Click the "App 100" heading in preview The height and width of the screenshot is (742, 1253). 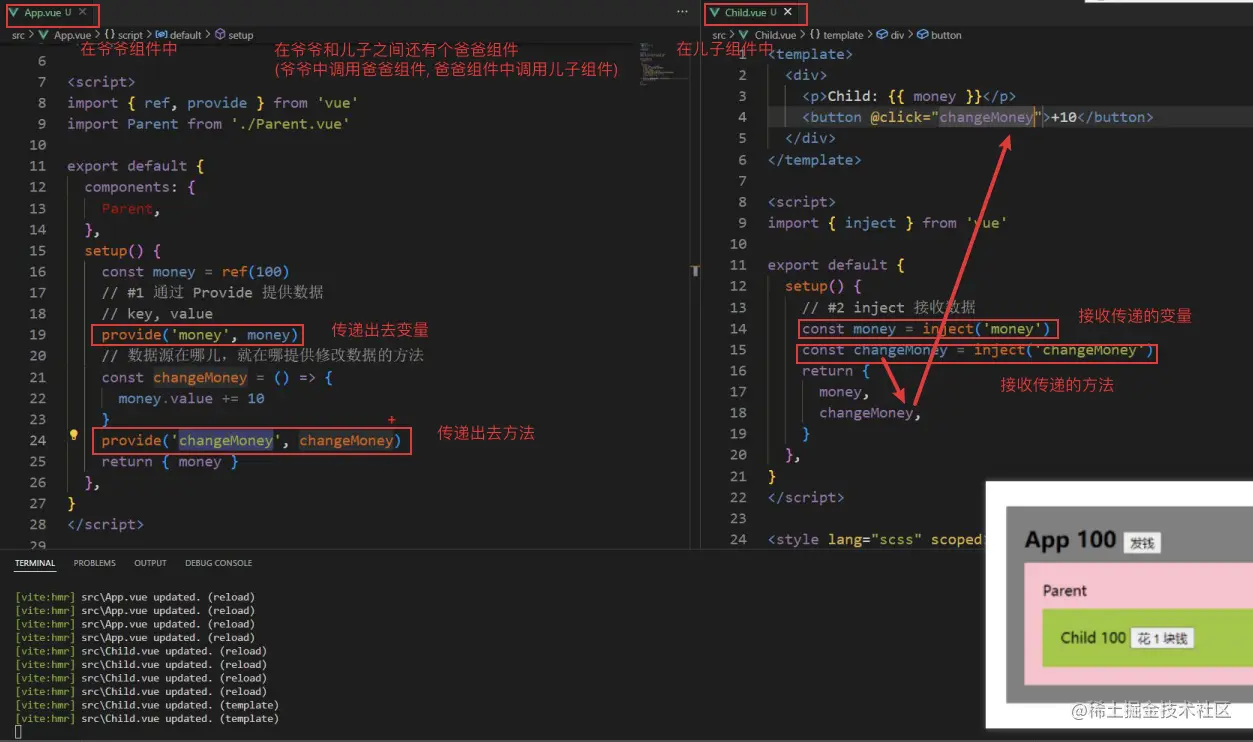click(1070, 540)
